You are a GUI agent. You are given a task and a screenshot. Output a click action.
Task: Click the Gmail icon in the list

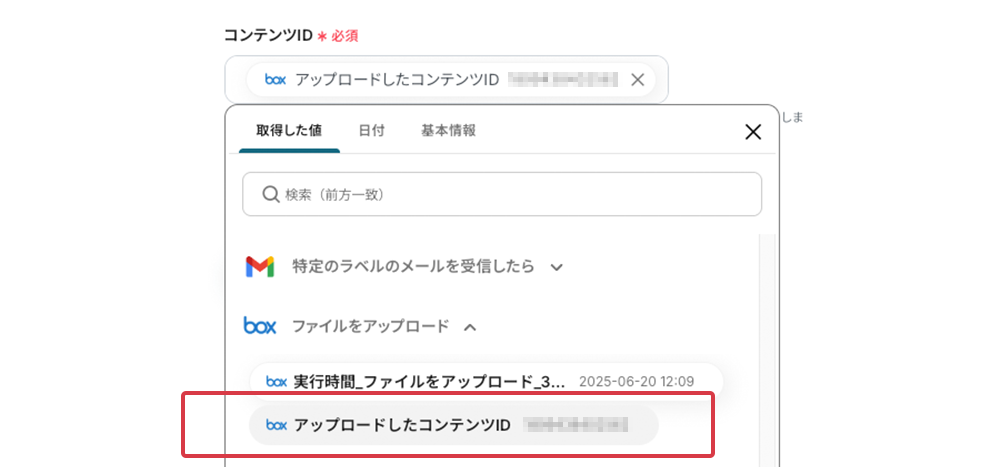pyautogui.click(x=260, y=267)
